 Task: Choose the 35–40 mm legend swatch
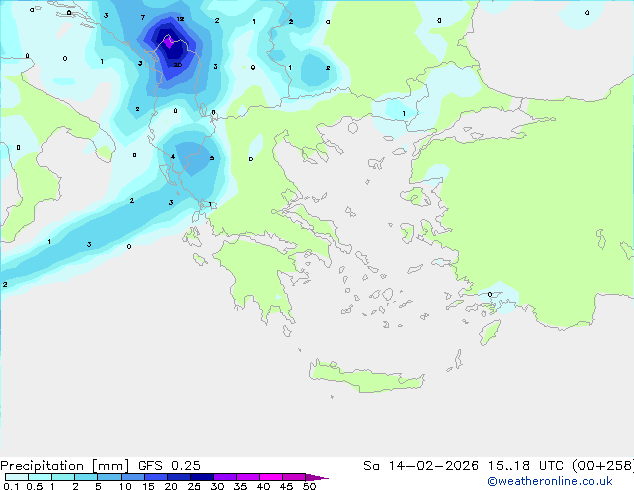click(x=247, y=477)
